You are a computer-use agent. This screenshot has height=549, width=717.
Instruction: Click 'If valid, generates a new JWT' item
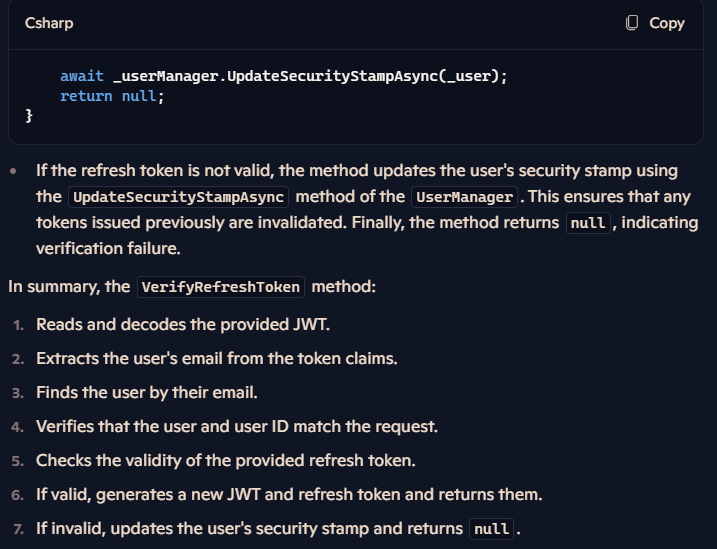[289, 495]
